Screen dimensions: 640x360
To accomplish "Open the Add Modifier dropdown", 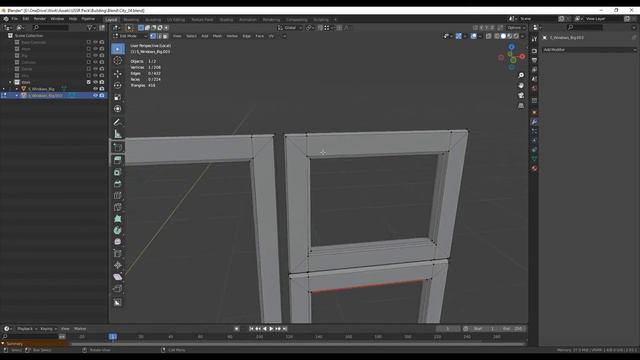I will (589, 50).
